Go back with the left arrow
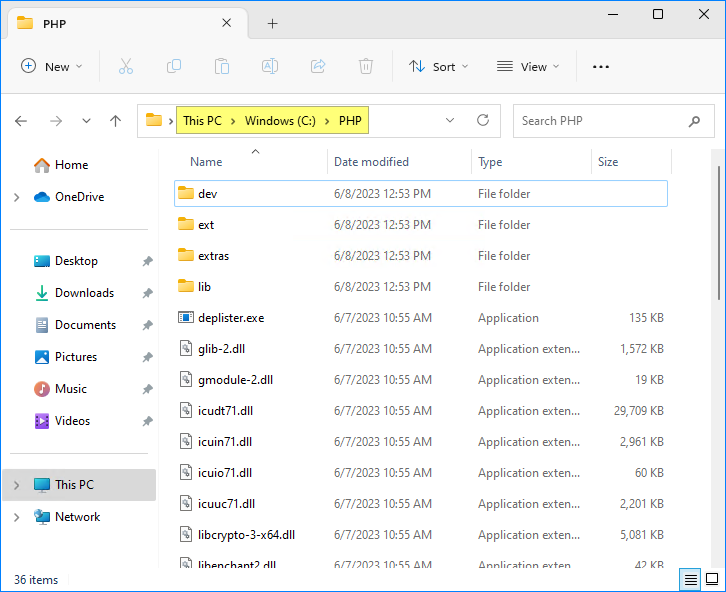The image size is (726, 592). [x=21, y=121]
